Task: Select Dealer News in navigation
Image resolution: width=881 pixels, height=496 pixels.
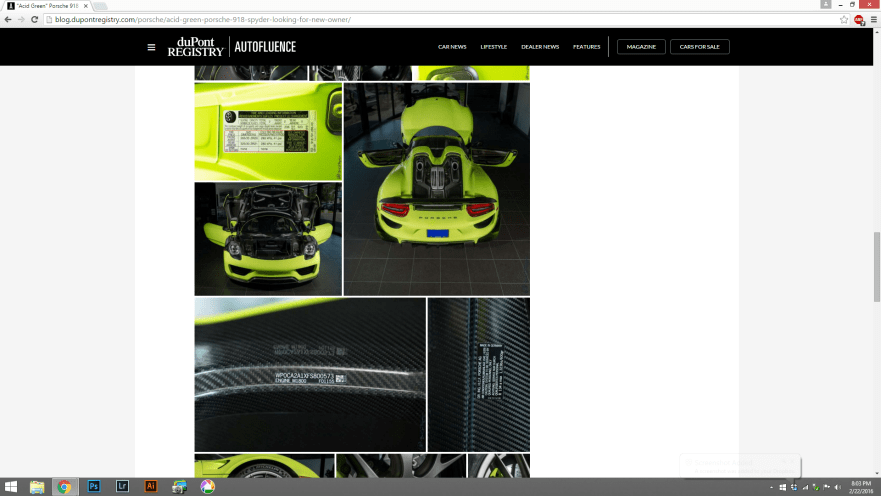Action: click(540, 47)
